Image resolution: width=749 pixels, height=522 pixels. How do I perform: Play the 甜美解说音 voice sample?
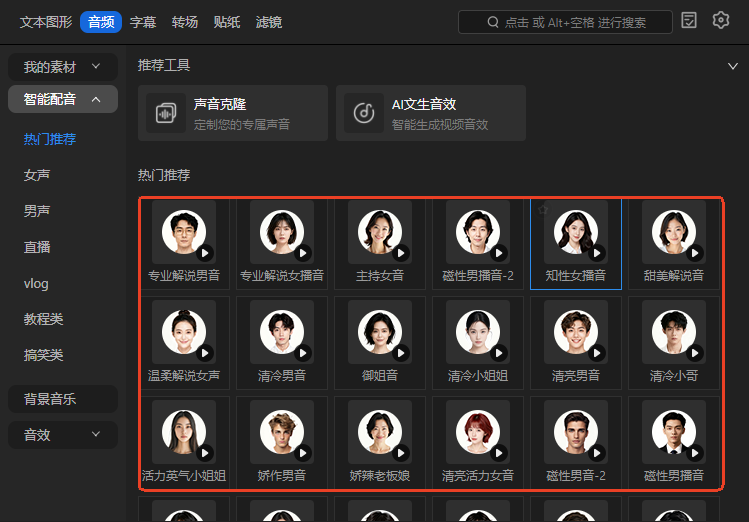[695, 254]
